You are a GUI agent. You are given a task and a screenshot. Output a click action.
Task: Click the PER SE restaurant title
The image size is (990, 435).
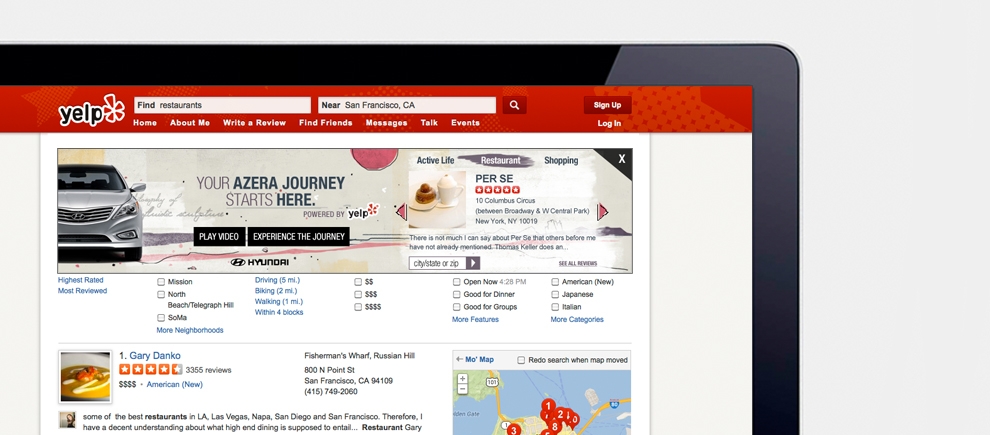[x=494, y=179]
